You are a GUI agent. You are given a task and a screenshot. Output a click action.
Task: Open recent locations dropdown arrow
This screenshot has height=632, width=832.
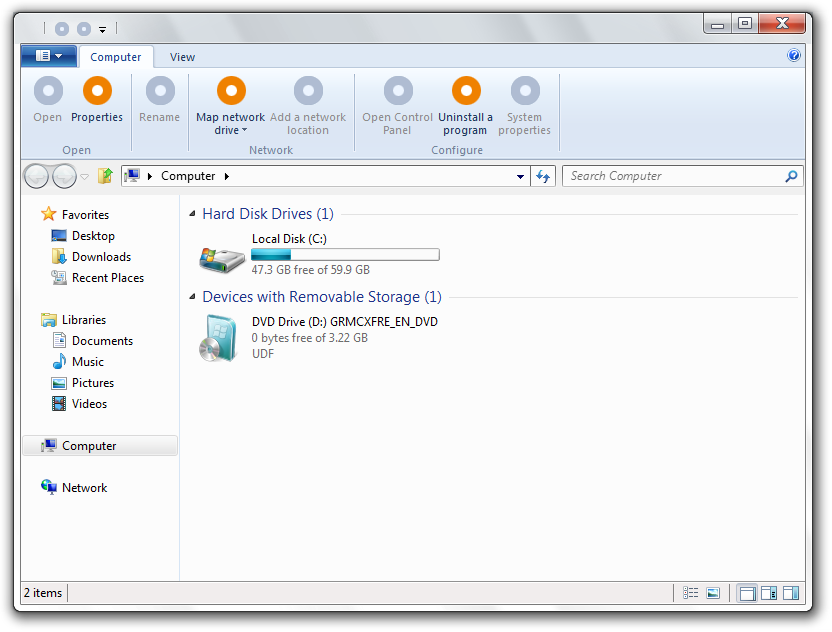pyautogui.click(x=84, y=176)
